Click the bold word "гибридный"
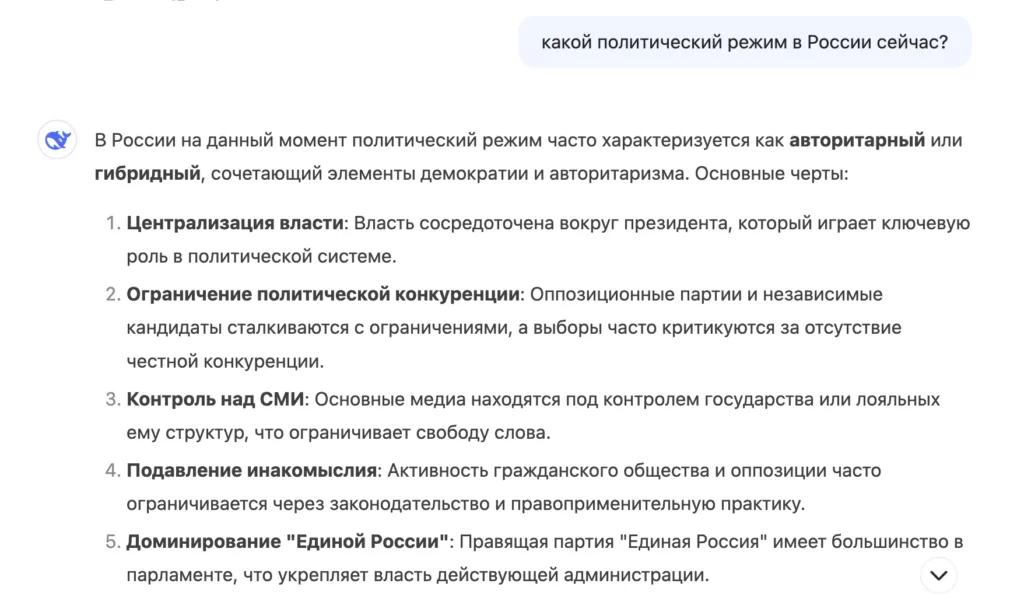 [148, 174]
